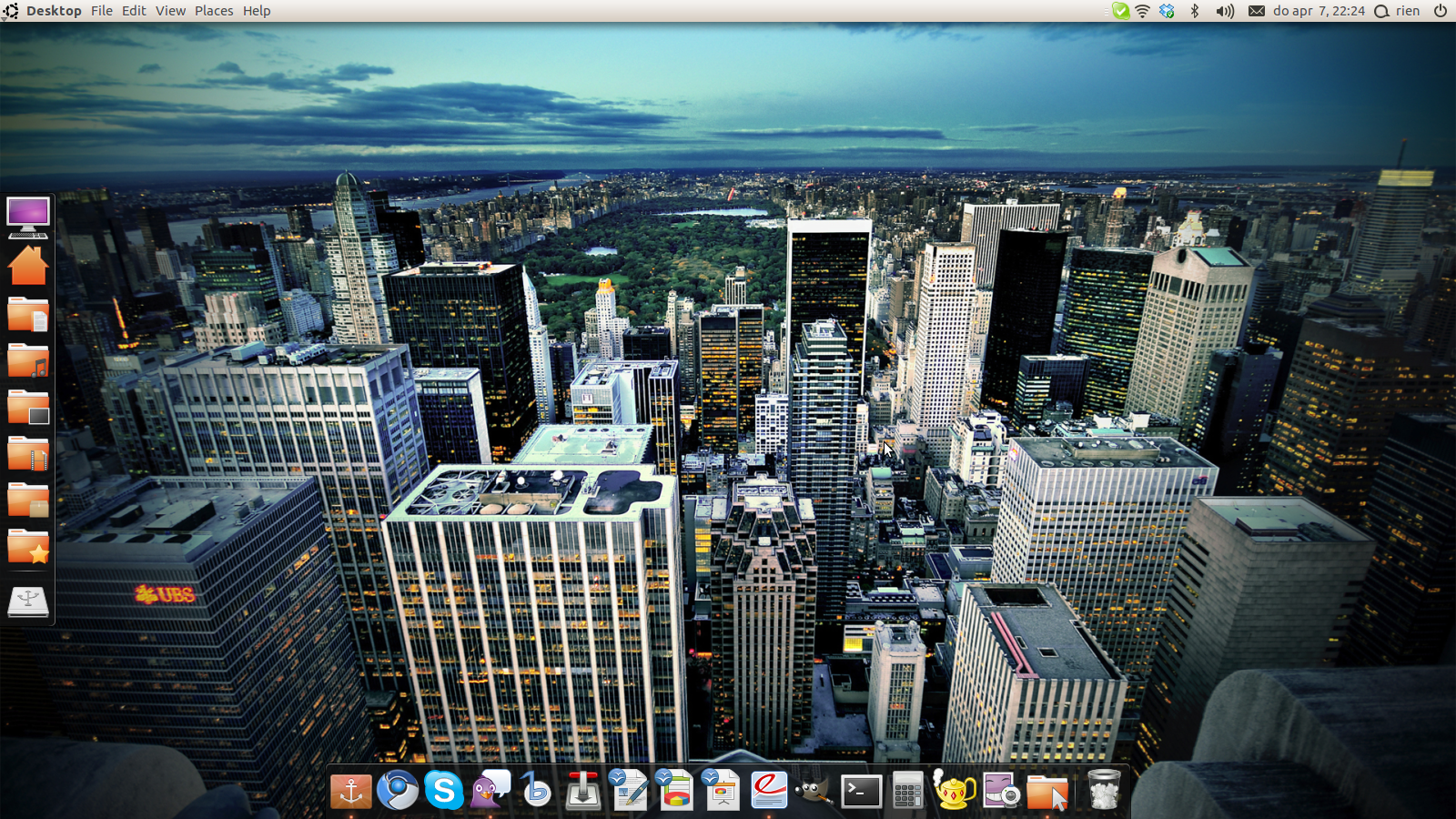
Task: Open Dropbox indicator in system tray
Action: click(x=1167, y=11)
